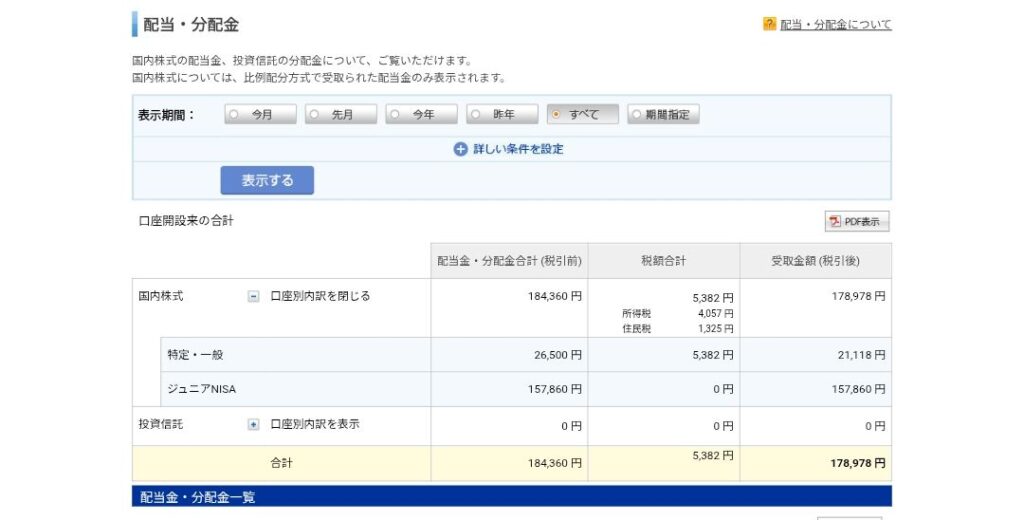Click the 特定・一般 row label
1024x520 pixels.
(195, 355)
